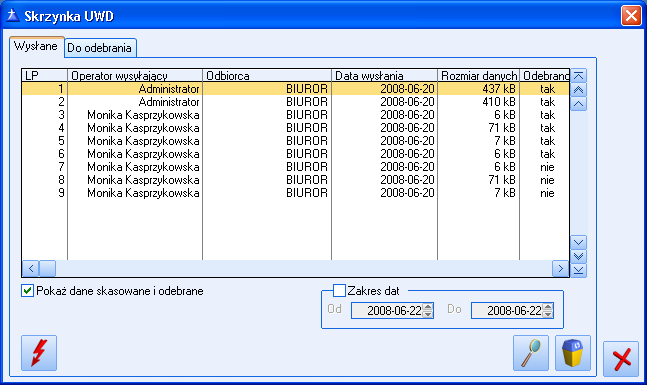Jump to last record arrow button
Image resolution: width=647 pixels, height=385 pixels.
[579, 270]
